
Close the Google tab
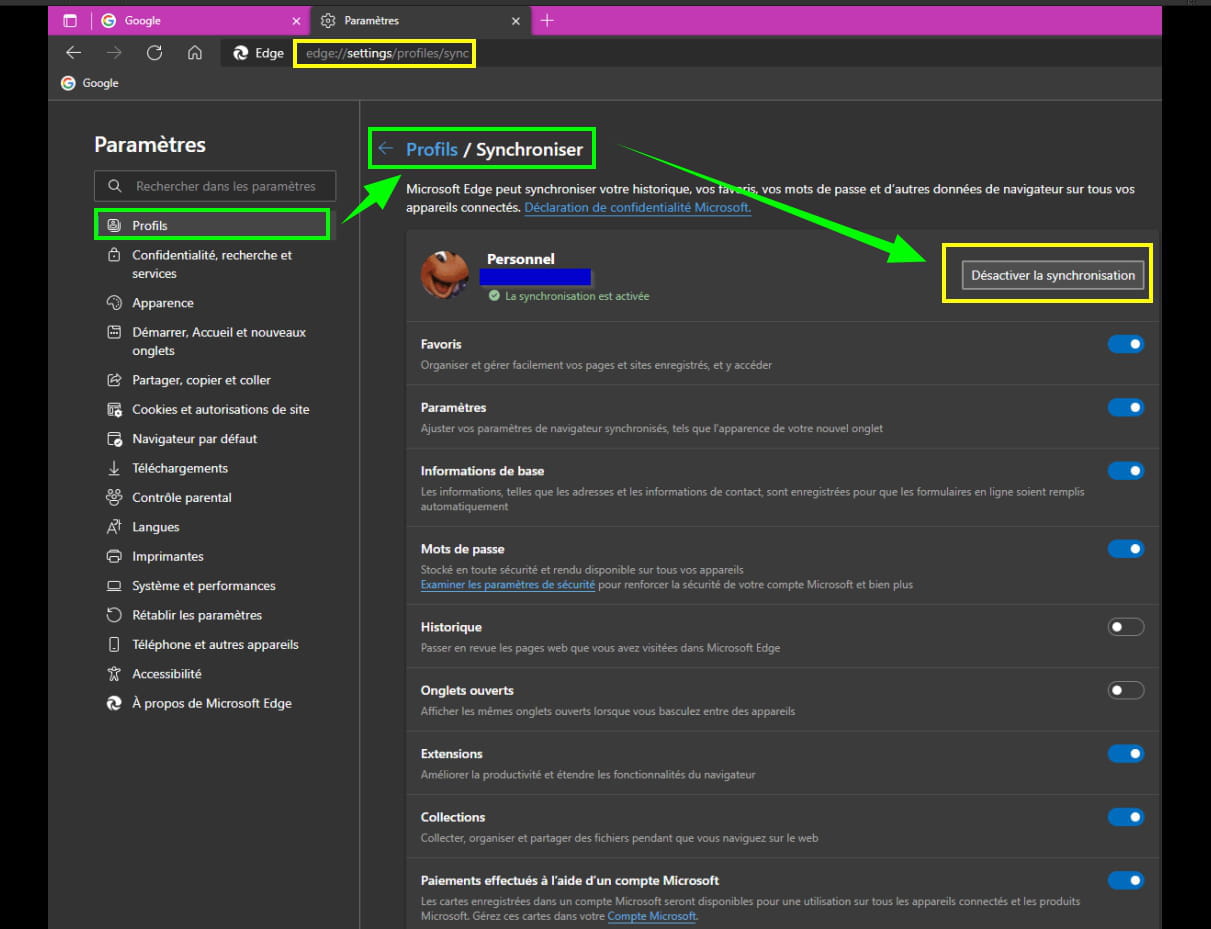[296, 21]
